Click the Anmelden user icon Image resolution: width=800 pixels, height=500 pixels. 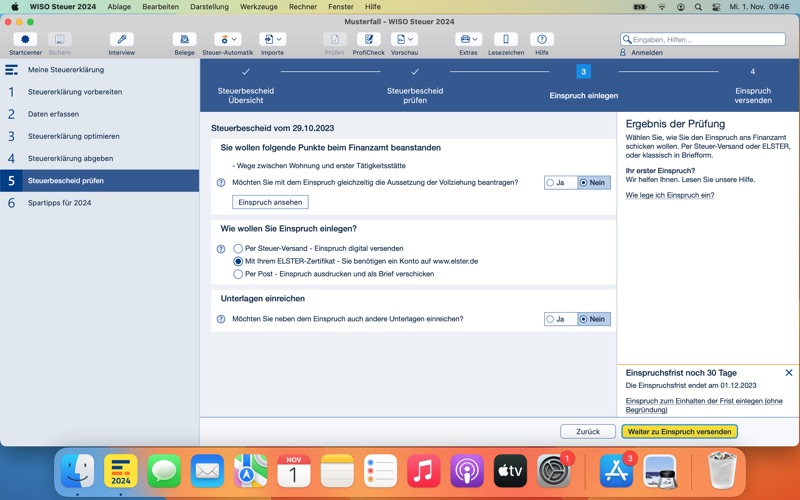(x=623, y=52)
